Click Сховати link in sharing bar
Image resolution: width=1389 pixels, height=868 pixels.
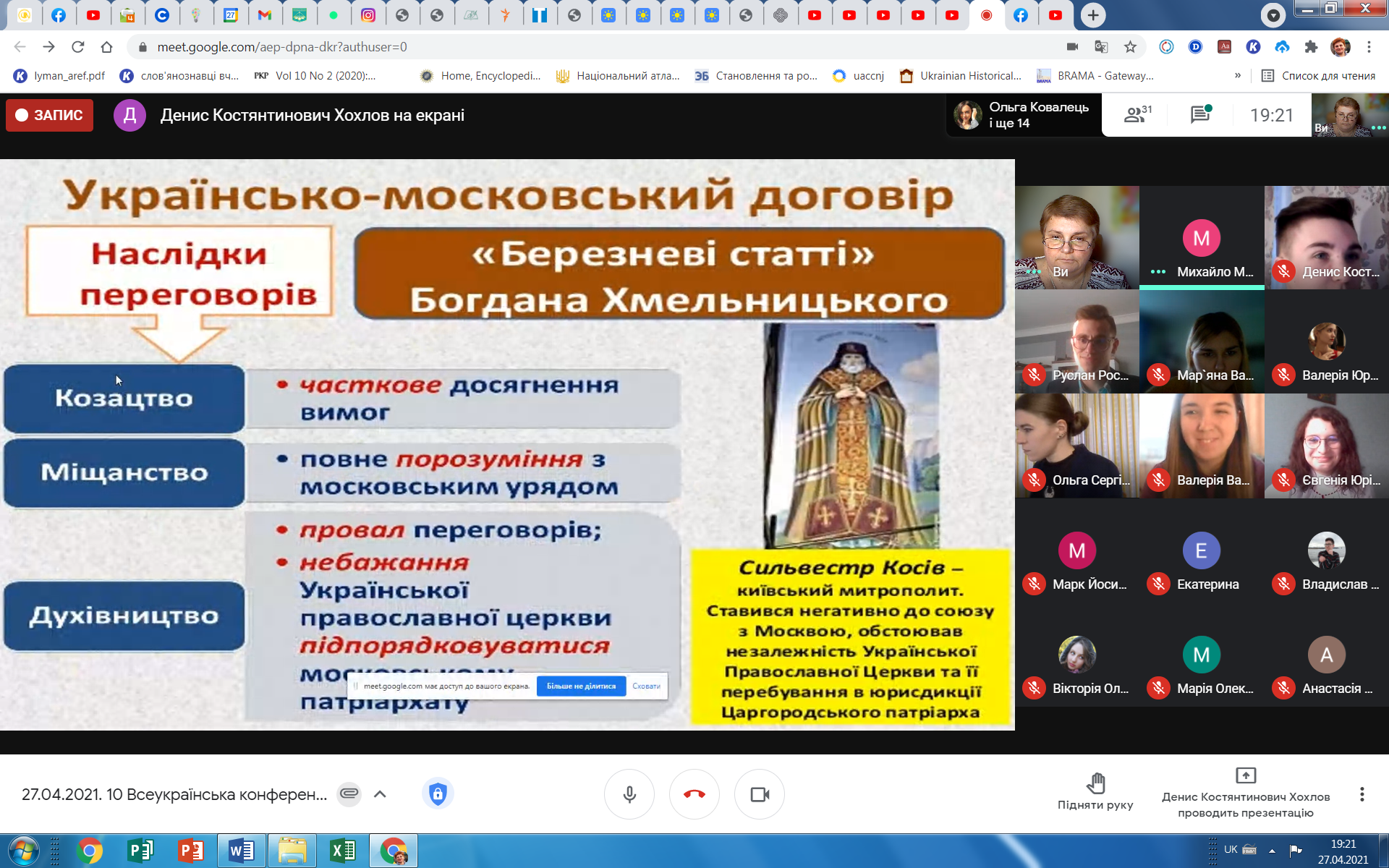click(x=646, y=686)
